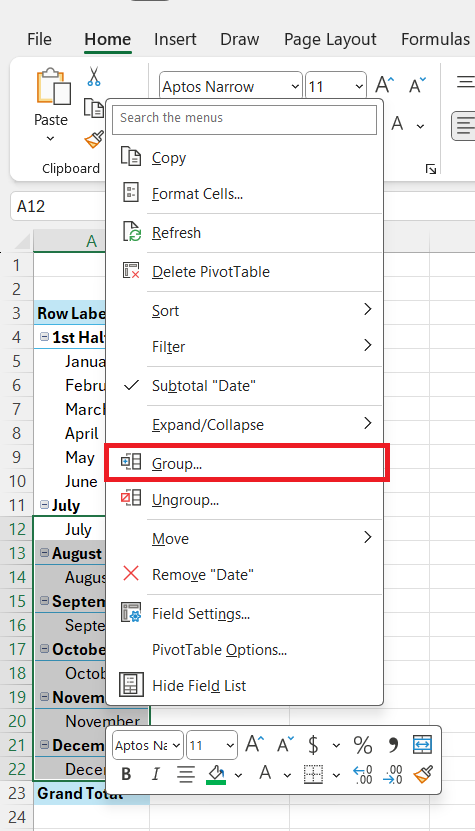Image resolution: width=475 pixels, height=831 pixels.
Task: Click Bold in the mini toolbar
Action: (x=126, y=774)
